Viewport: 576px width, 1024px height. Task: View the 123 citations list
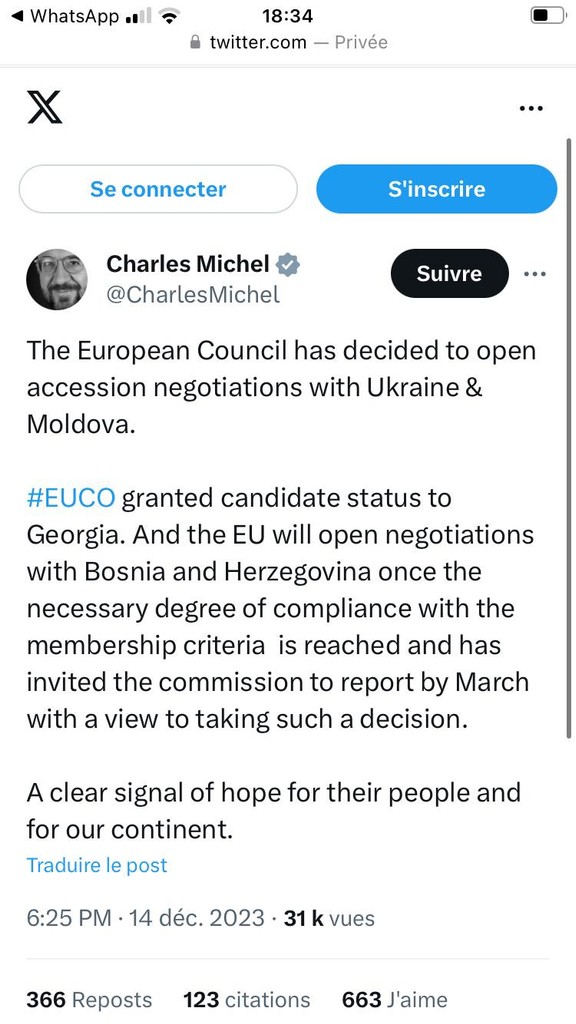(247, 1000)
